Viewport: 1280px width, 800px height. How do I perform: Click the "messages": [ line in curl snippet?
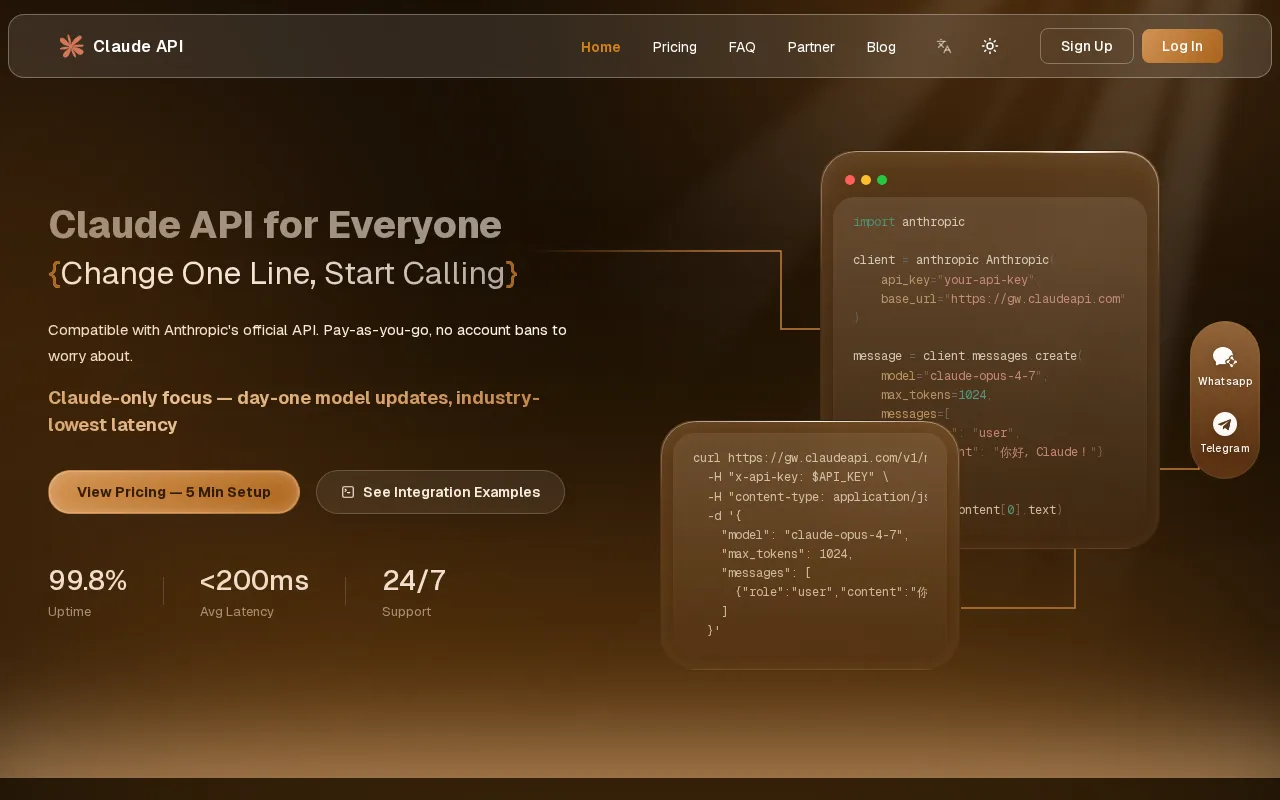[766, 573]
